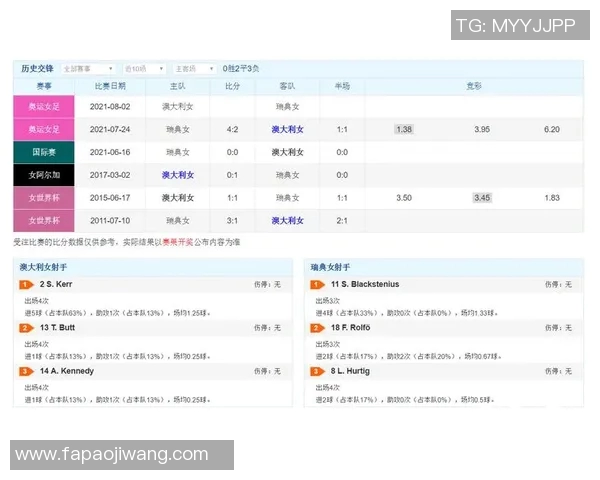Image resolution: width=600 pixels, height=480 pixels.
Task: Open the red 赛果开奖 link
Action: point(173,242)
